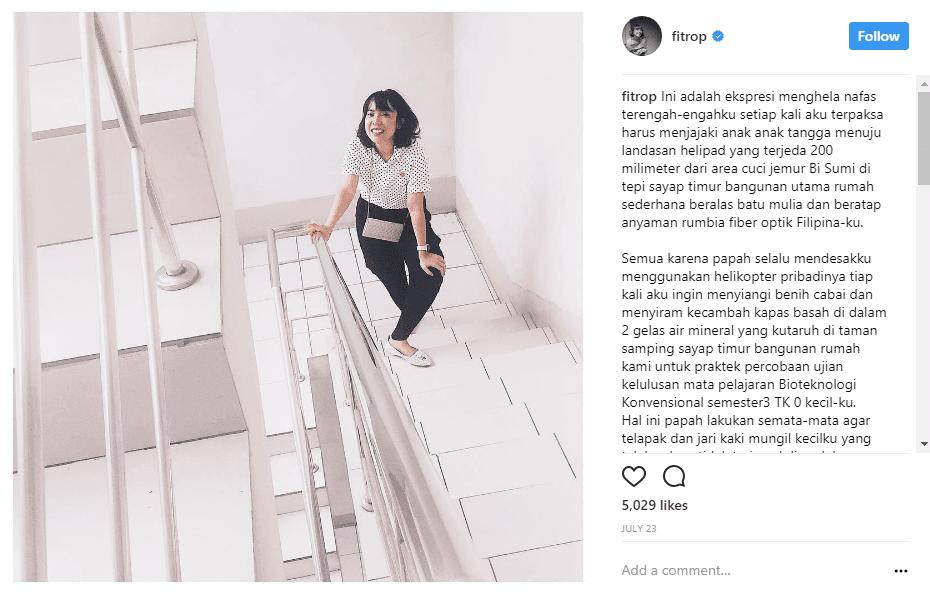View who liked via 5,029 likes
930x593 pixels.
(x=654, y=505)
